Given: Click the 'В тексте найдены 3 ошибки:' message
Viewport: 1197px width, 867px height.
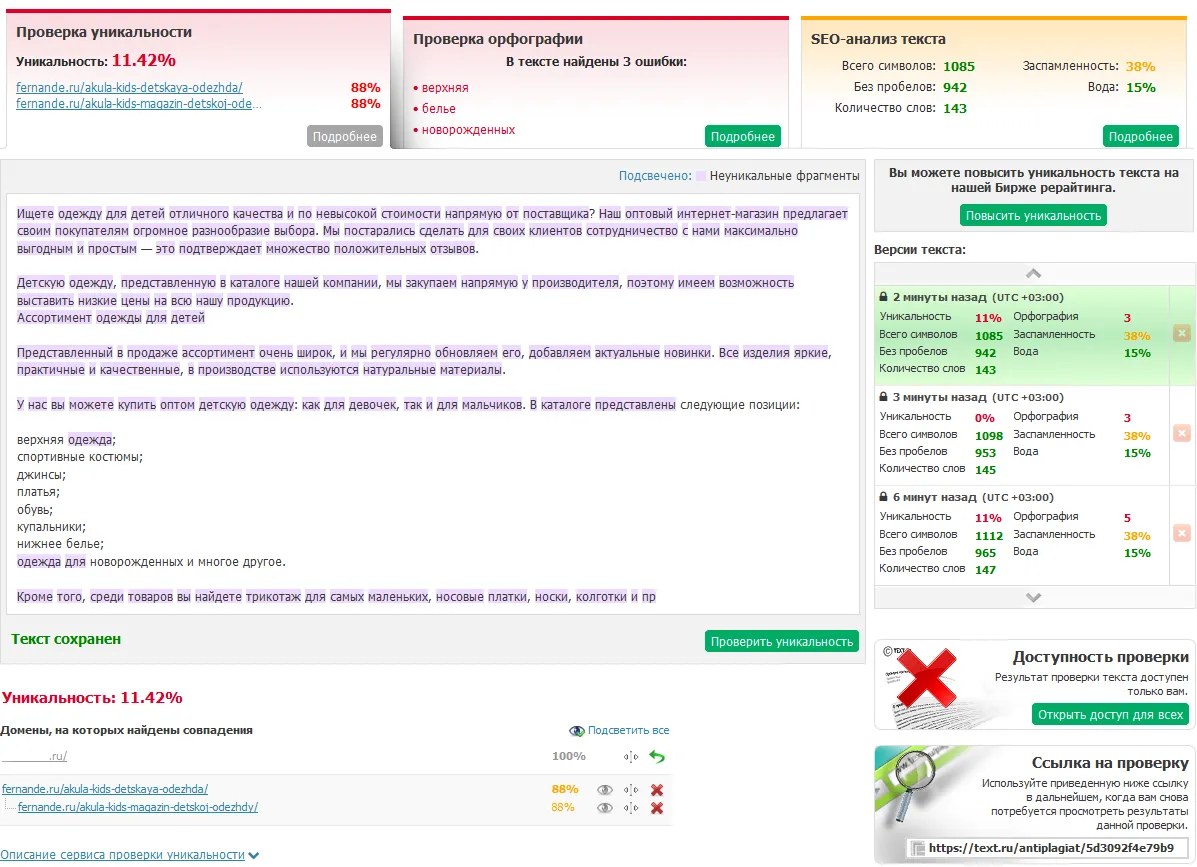Looking at the screenshot, I should pos(596,62).
